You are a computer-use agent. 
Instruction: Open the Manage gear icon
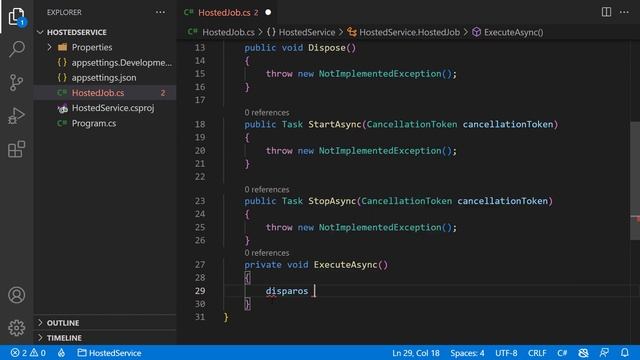pos(16,328)
